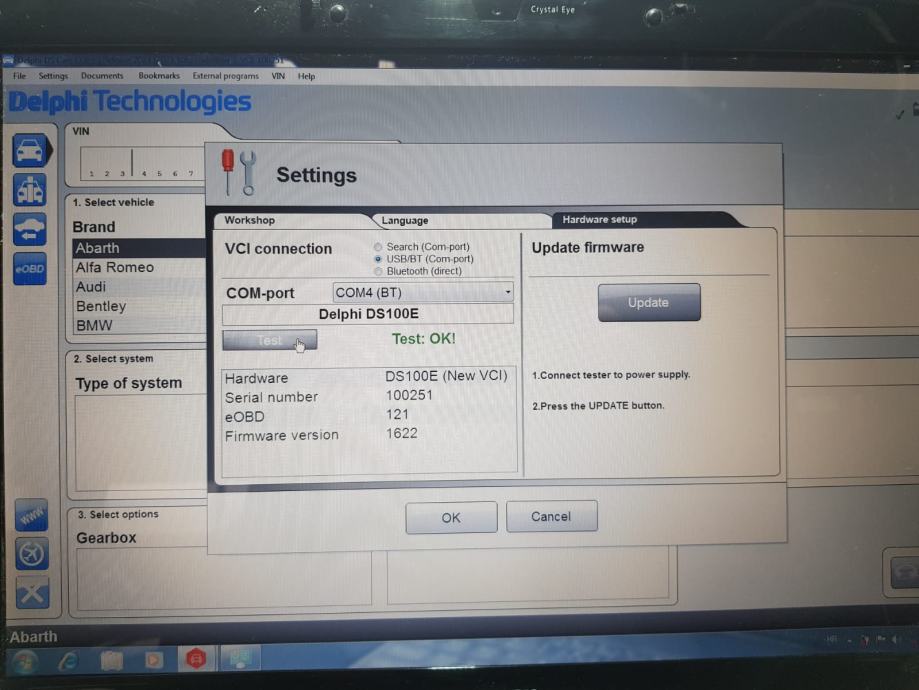
Task: Confirm settings with OK button
Action: (x=451, y=518)
